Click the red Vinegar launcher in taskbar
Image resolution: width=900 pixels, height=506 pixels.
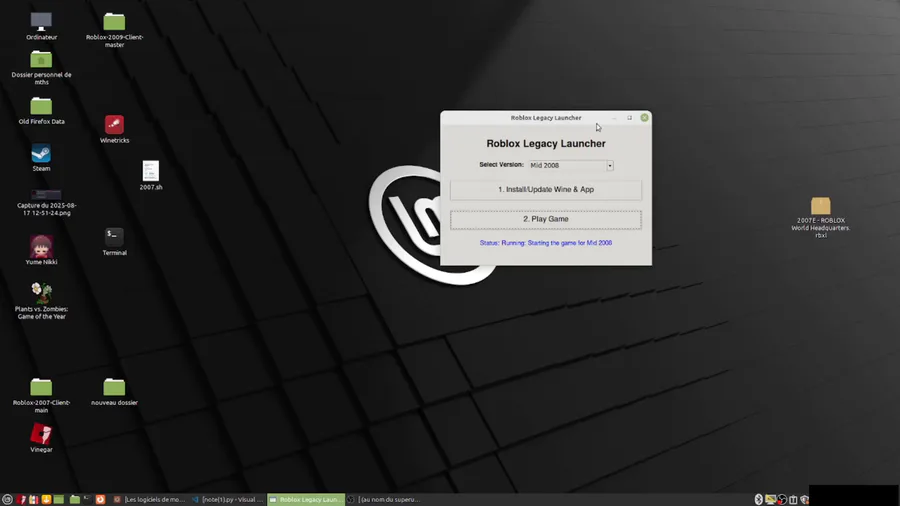21,500
